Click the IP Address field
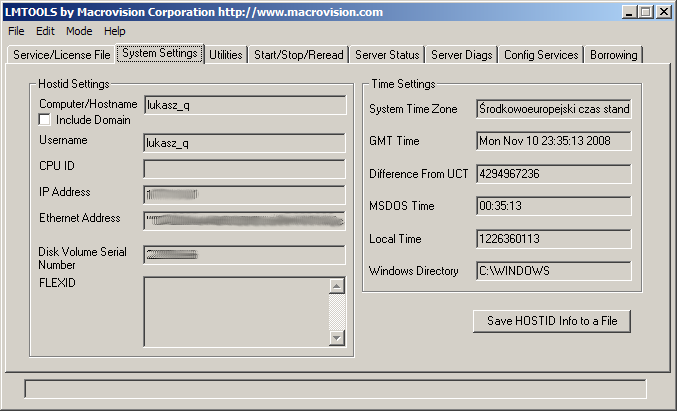 [244, 195]
